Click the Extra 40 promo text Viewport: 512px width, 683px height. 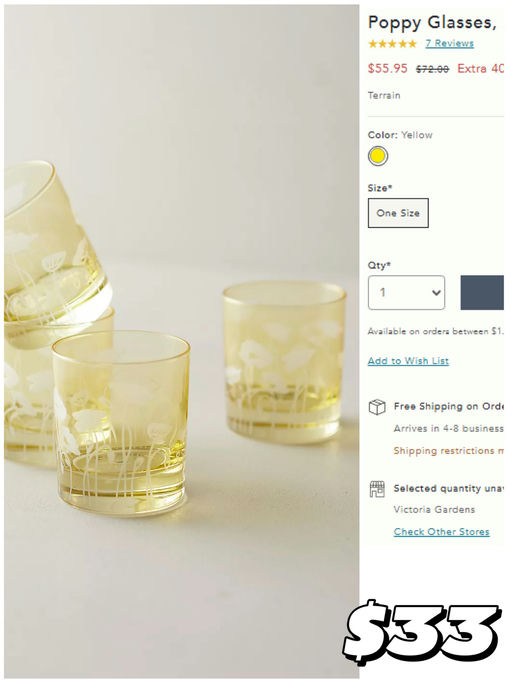[480, 69]
